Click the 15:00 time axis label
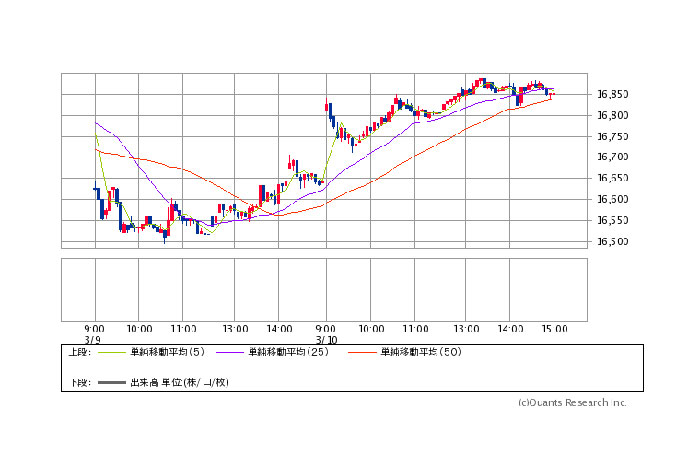The height and width of the screenshot is (467, 700). point(554,328)
